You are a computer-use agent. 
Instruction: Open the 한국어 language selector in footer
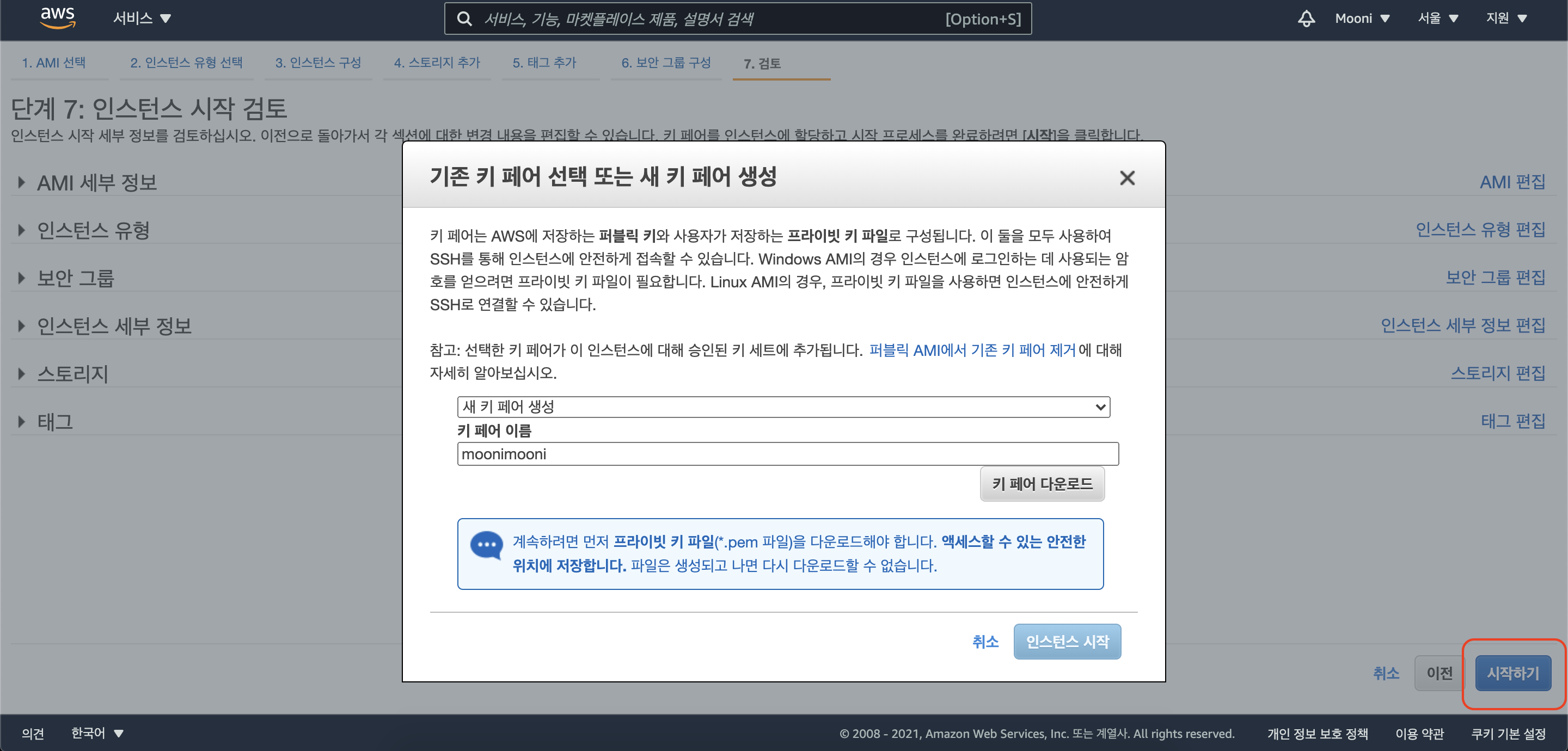tap(97, 734)
